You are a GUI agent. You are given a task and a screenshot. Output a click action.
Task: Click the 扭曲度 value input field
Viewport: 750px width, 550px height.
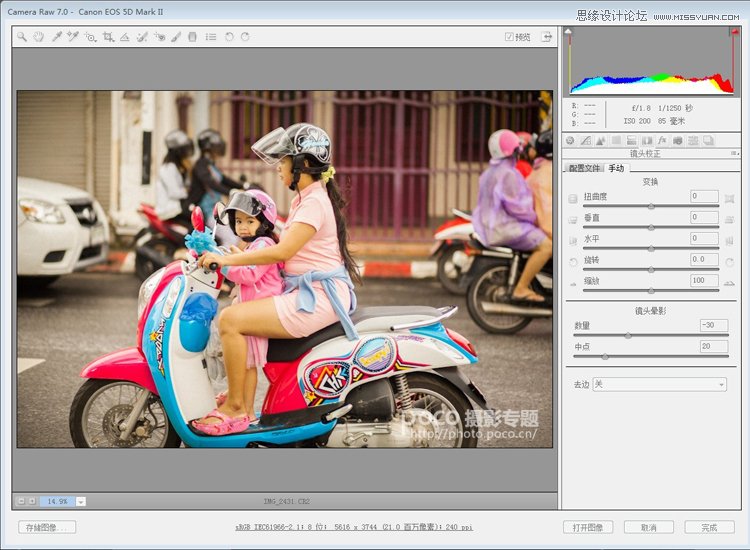coord(704,196)
